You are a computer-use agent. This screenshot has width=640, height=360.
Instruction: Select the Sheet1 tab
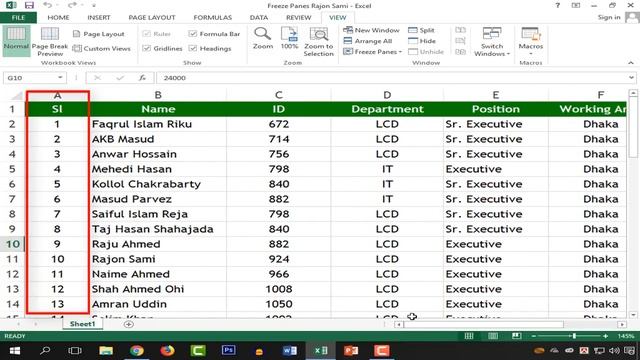82,324
